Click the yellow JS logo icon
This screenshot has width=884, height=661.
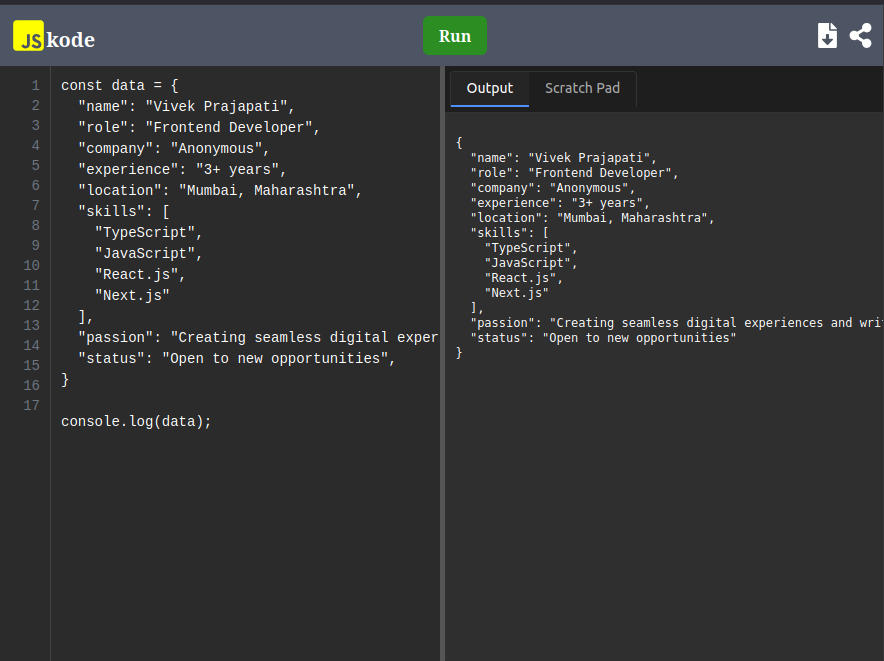pos(28,37)
